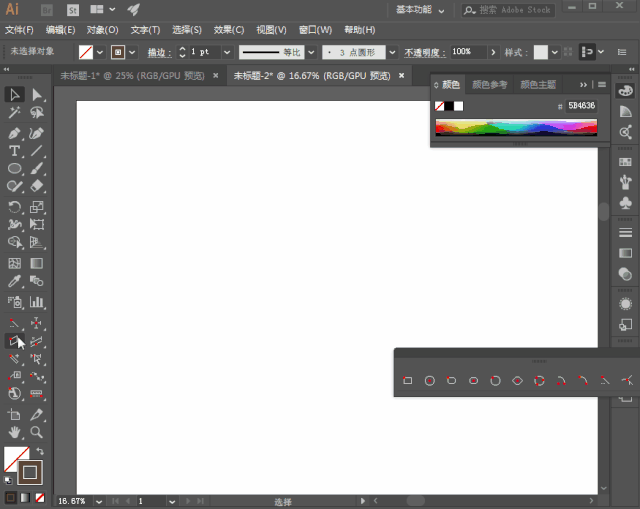Viewport: 640px width, 509px height.
Task: Swap fill and stroke colors arrow
Action: [x=40, y=451]
